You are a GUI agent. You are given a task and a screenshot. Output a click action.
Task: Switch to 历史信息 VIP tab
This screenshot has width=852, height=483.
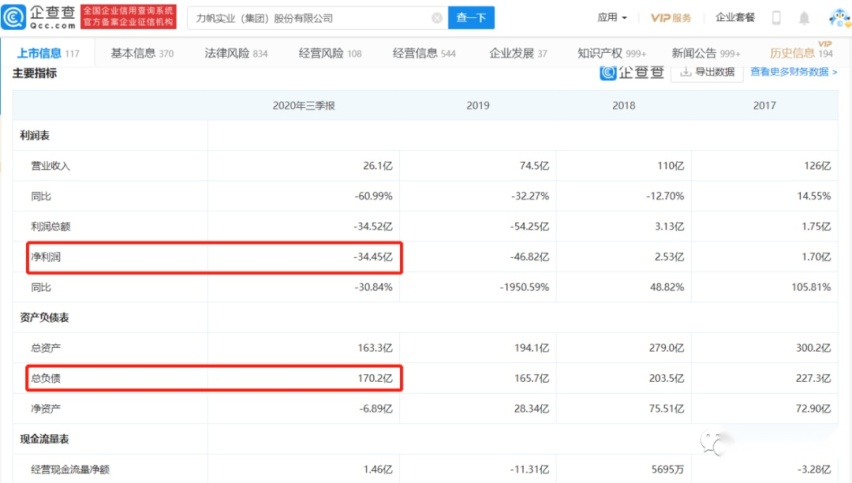(801, 53)
